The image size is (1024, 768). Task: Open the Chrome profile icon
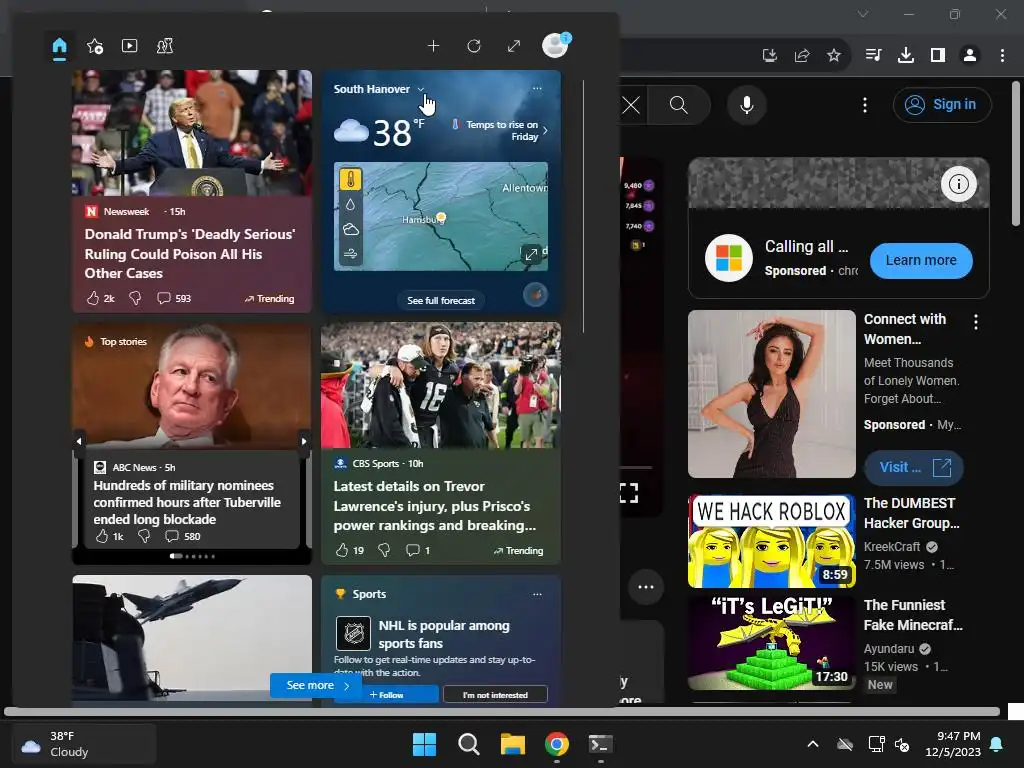[970, 56]
